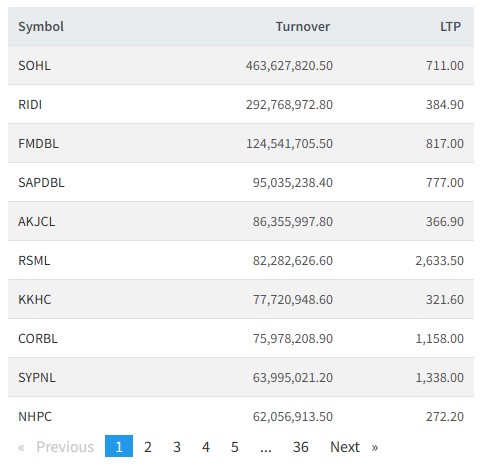Go to page 2
The height and width of the screenshot is (471, 489).
pyautogui.click(x=148, y=447)
